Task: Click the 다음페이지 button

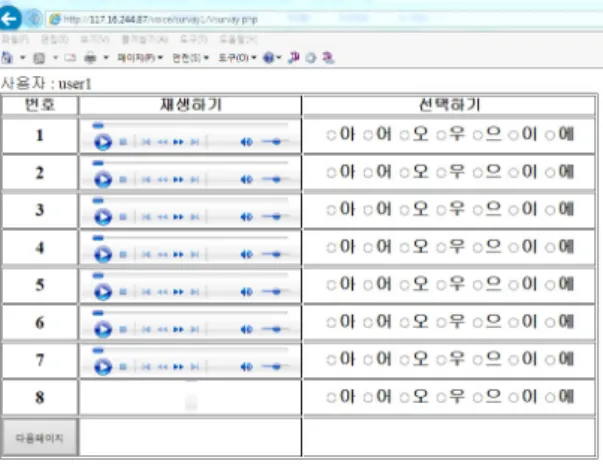Action: (x=40, y=438)
